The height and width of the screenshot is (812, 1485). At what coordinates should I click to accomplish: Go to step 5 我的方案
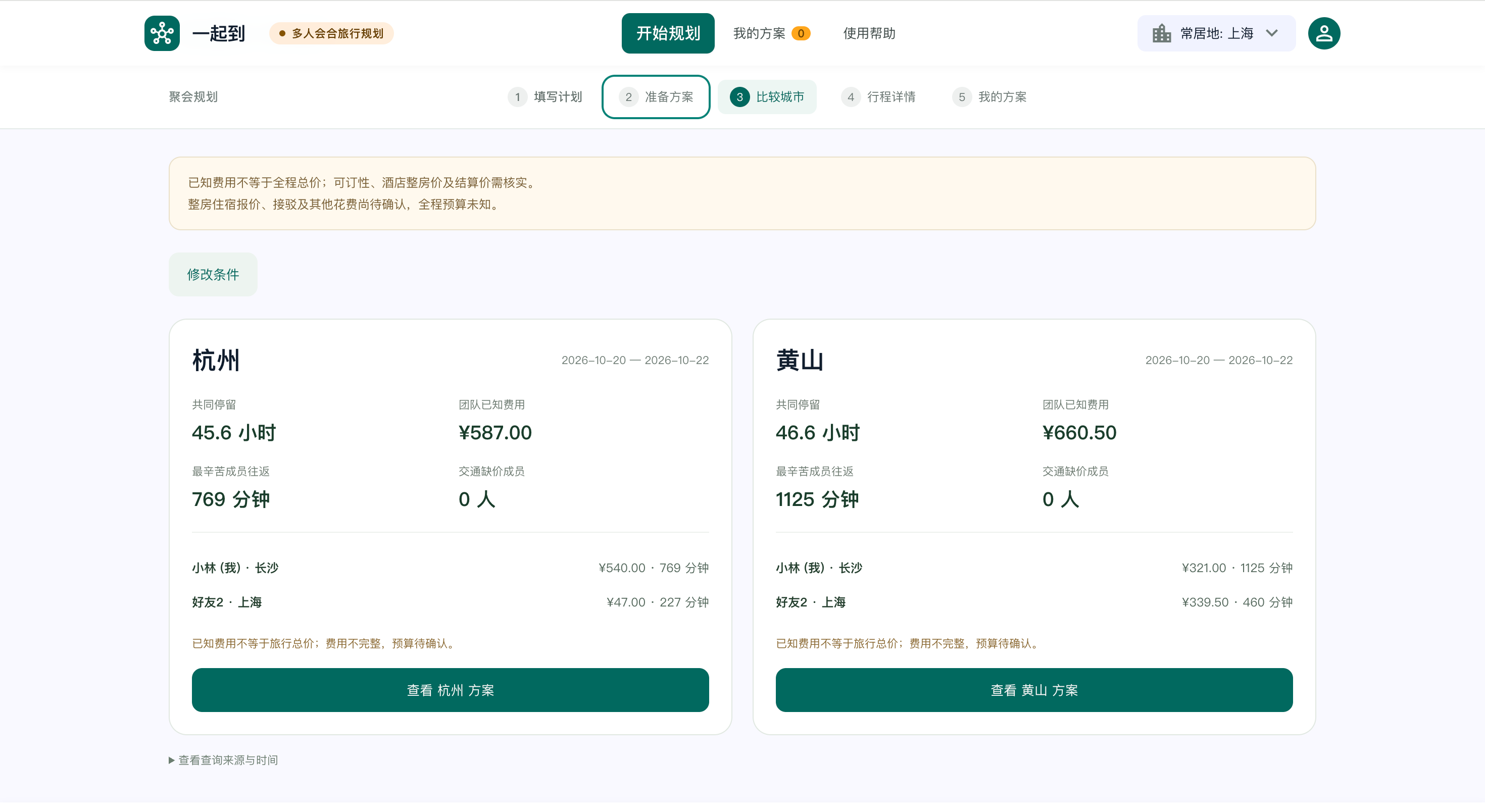[x=989, y=97]
